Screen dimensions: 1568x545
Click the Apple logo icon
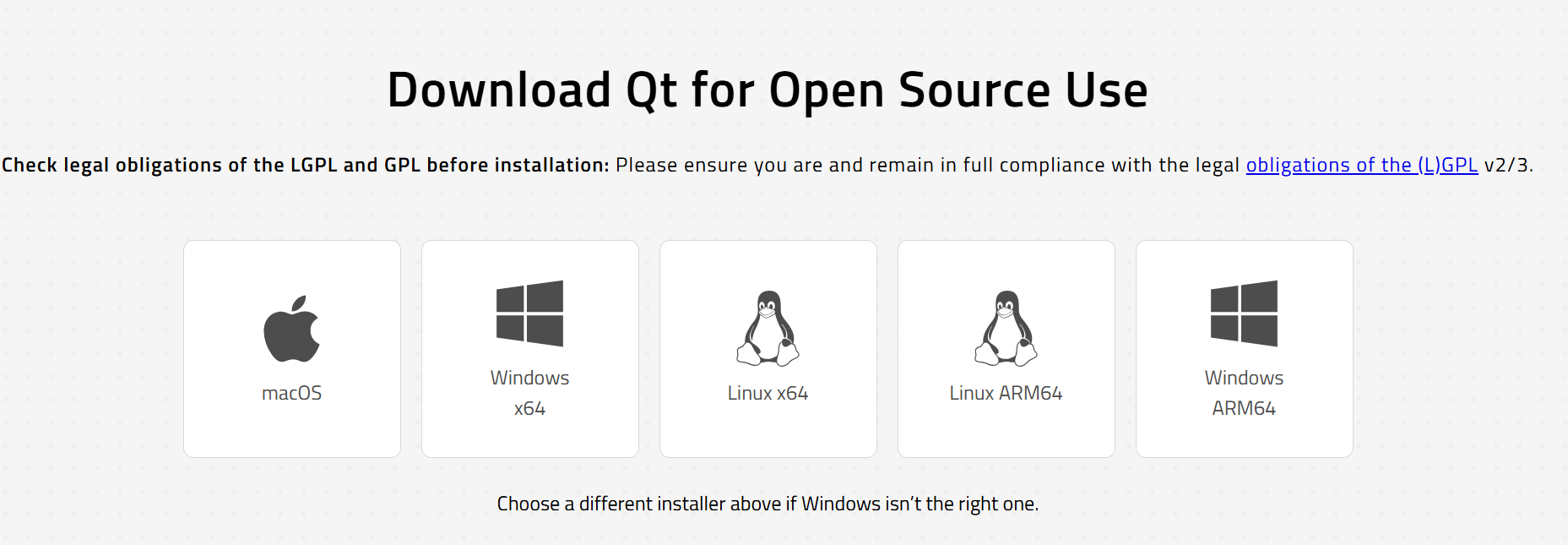(x=291, y=330)
